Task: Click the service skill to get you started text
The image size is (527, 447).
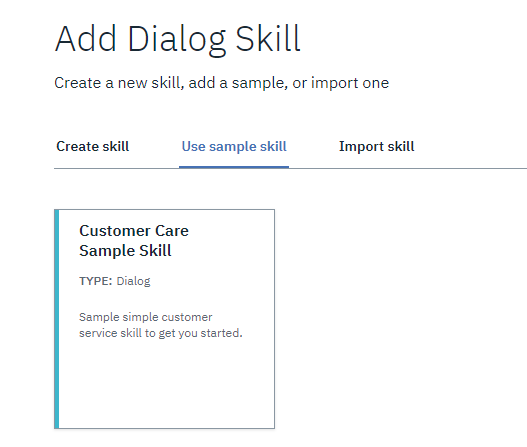Action: click(161, 333)
